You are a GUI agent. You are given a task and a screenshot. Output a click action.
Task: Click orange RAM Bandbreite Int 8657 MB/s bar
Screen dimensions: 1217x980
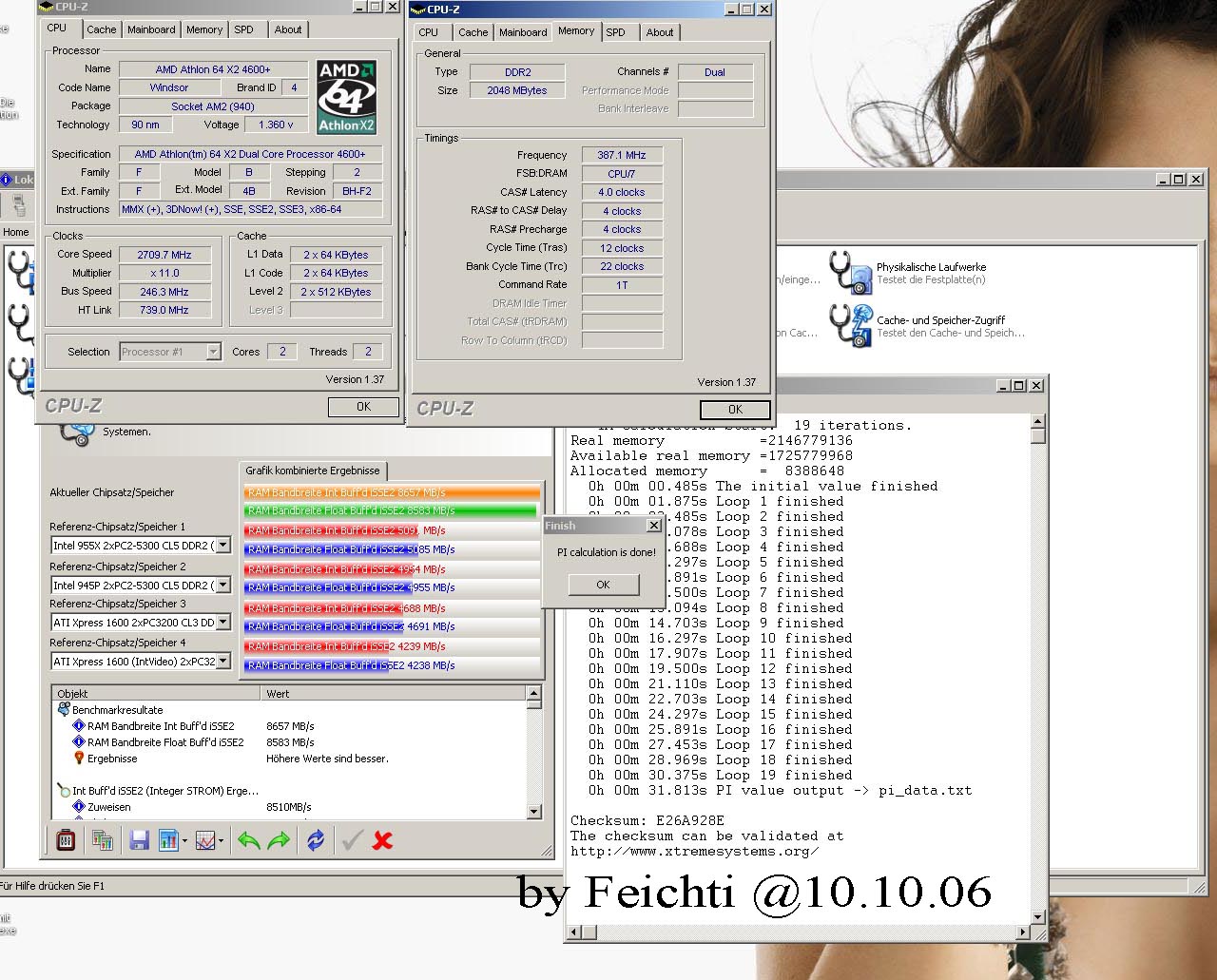pyautogui.click(x=392, y=492)
